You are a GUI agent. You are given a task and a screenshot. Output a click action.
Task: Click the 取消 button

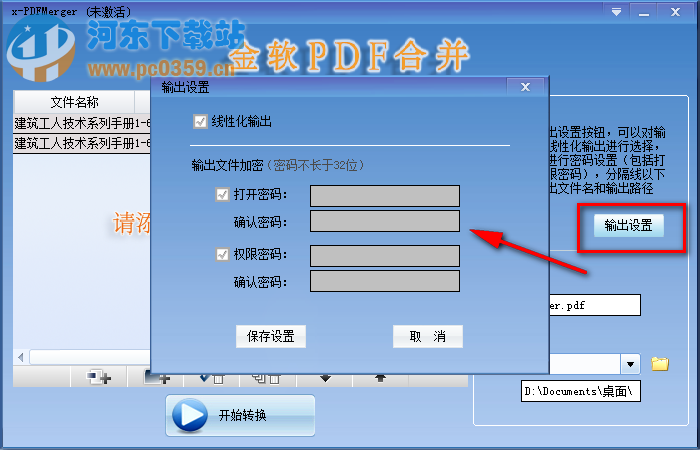pyautogui.click(x=428, y=336)
